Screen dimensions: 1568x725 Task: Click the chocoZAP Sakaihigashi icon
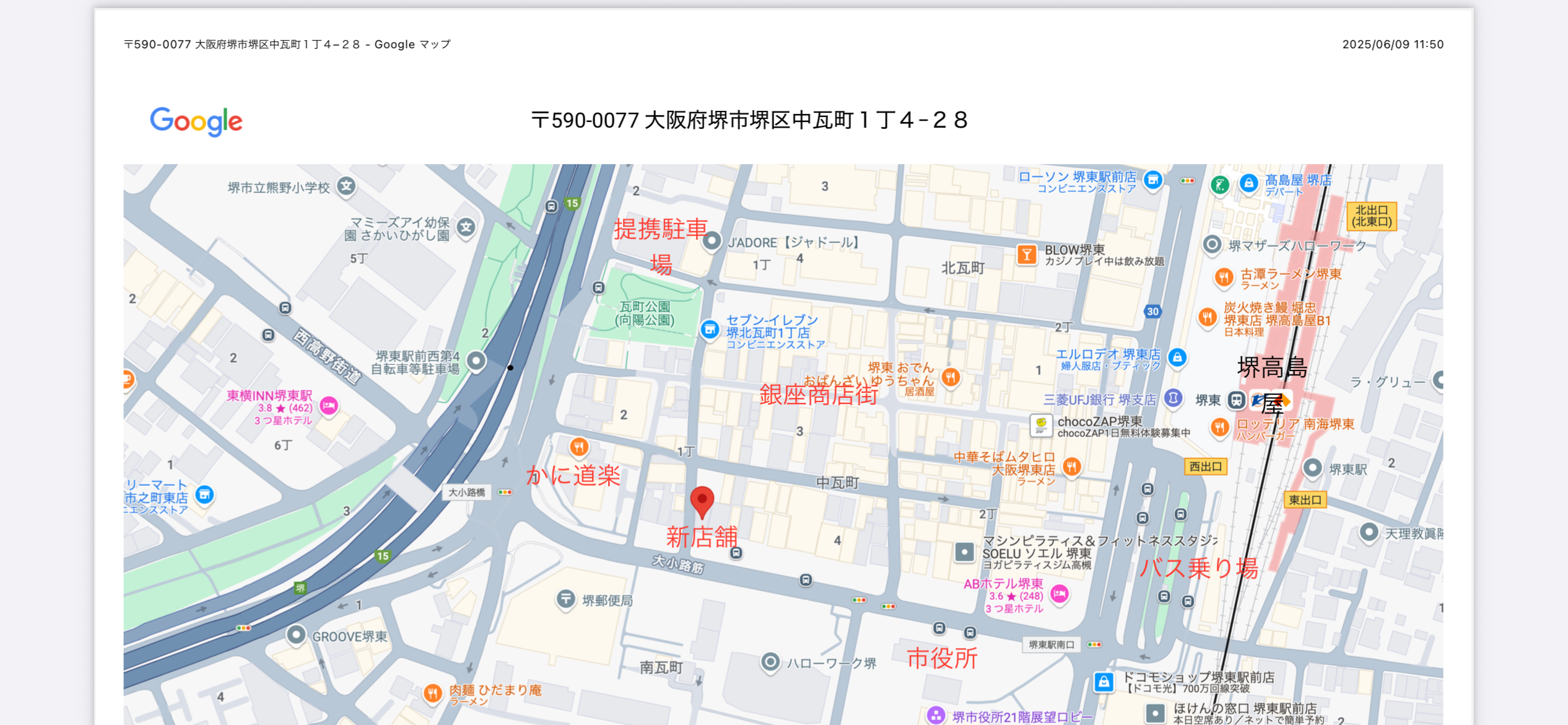[1041, 425]
